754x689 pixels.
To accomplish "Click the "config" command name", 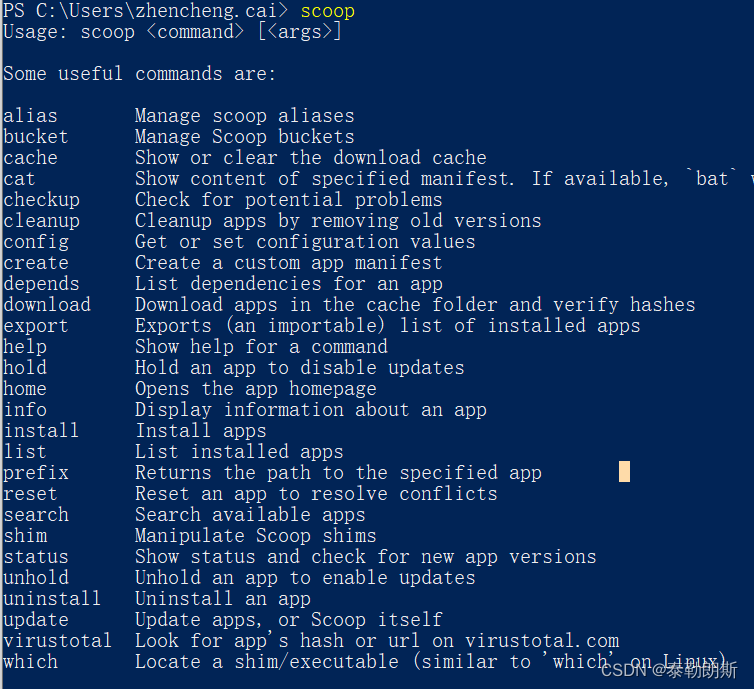I will pos(36,242).
